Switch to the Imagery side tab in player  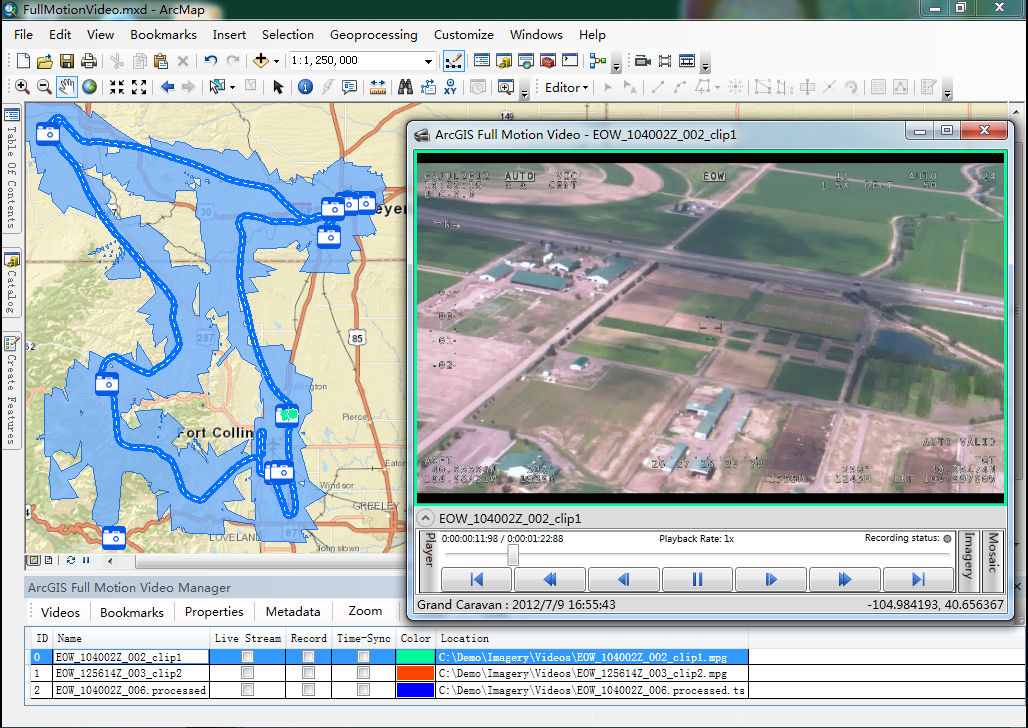click(x=968, y=562)
